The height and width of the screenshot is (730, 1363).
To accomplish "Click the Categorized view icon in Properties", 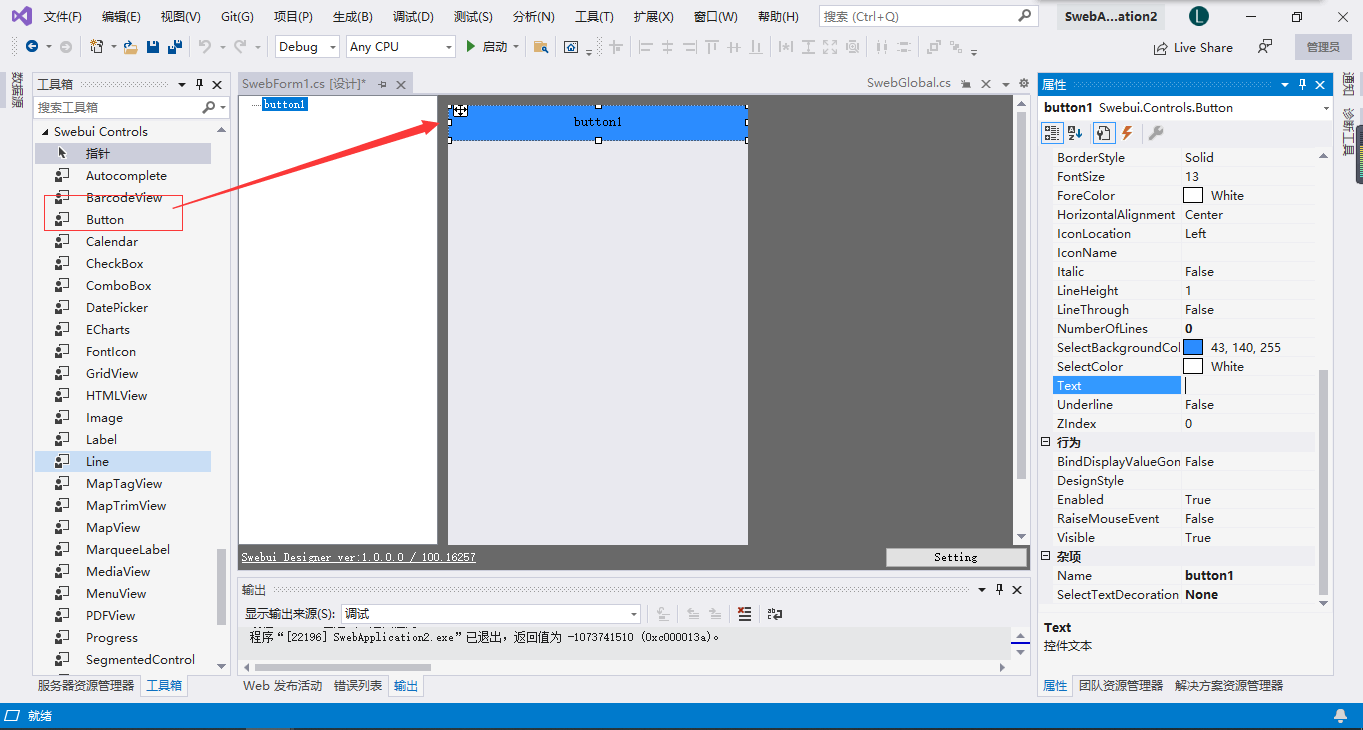I will click(x=1052, y=133).
